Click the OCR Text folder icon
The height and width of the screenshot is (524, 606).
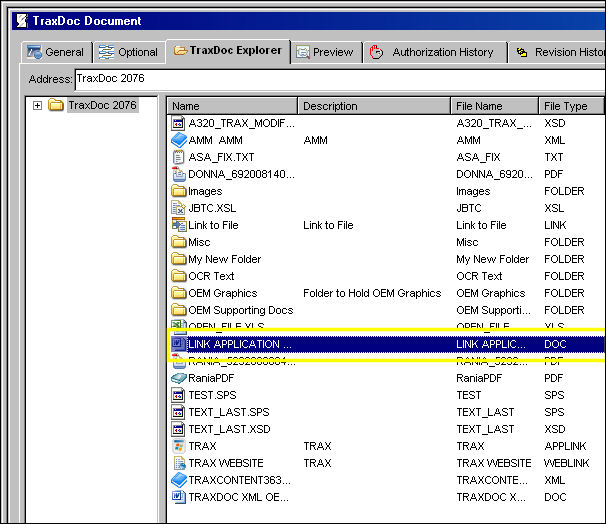pos(179,276)
